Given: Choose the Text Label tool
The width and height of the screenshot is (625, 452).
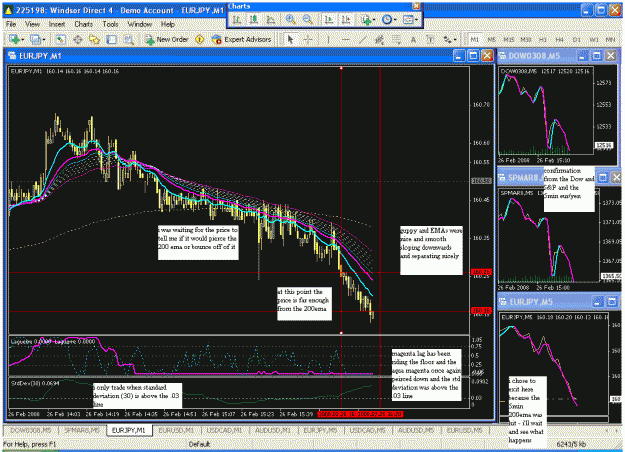Looking at the screenshot, I should 430,39.
